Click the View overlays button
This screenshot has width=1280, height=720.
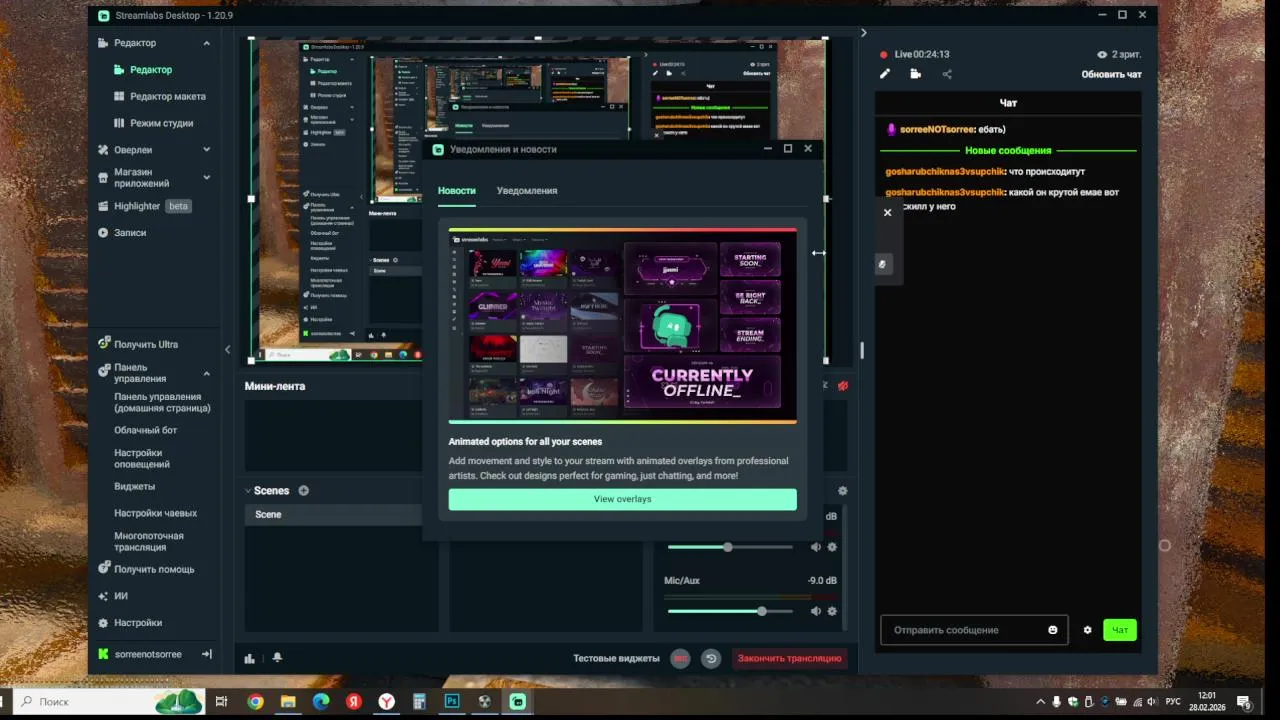(623, 499)
